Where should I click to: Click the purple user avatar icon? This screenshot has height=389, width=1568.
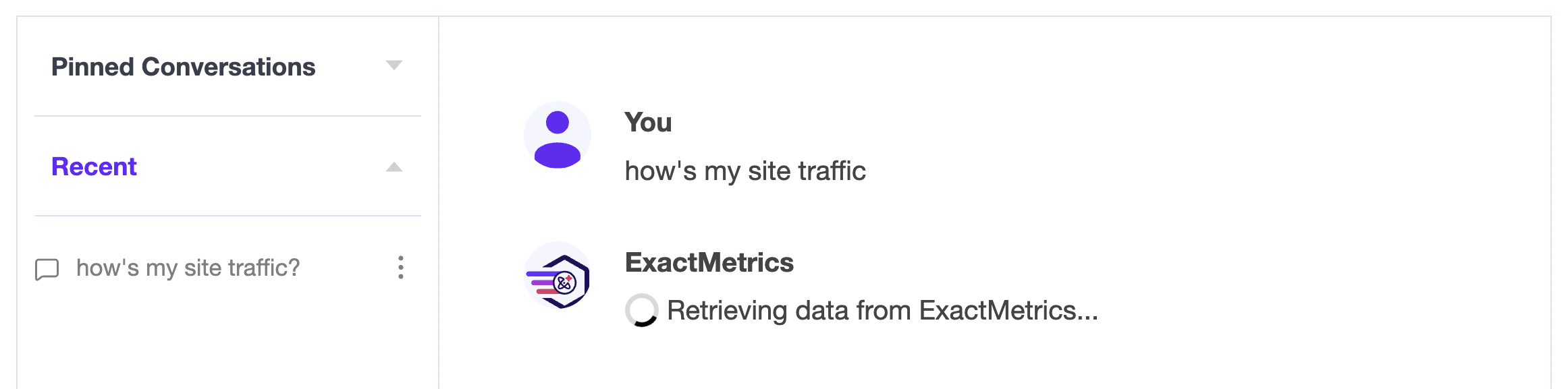[x=558, y=136]
